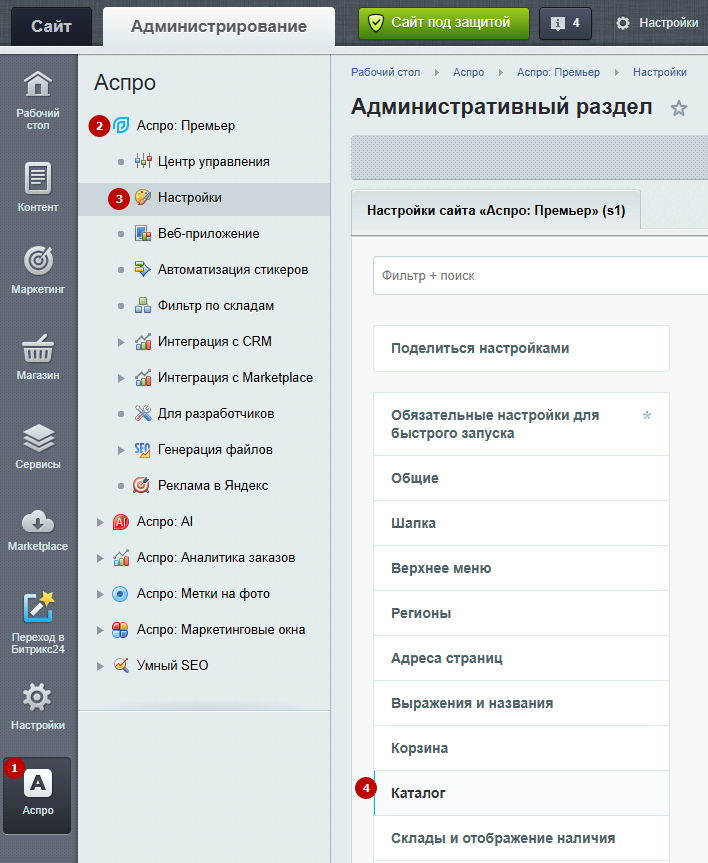
Task: Click the Генерация файлов SEO icon
Action: pyautogui.click(x=143, y=450)
